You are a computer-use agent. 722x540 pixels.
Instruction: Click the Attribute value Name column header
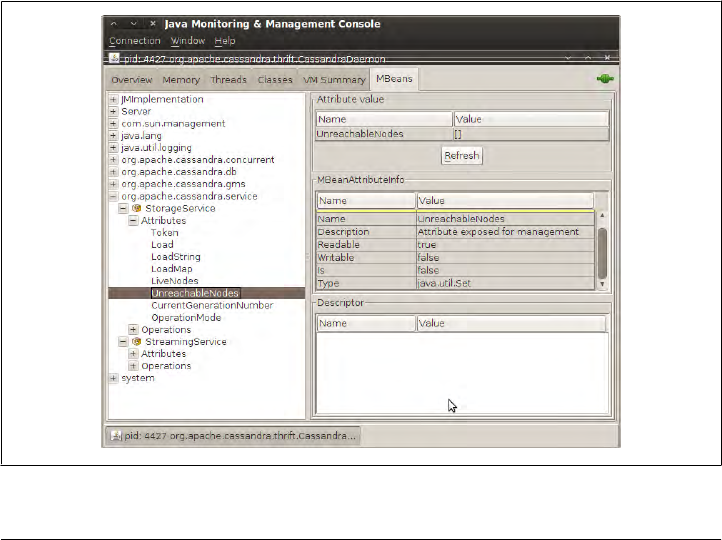click(384, 119)
